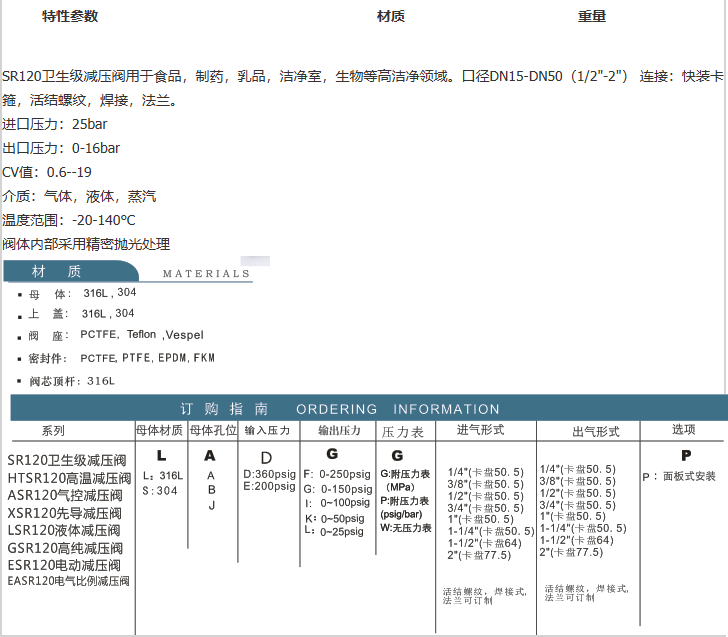Click the MATERIALS heading text
728x637 pixels.
[x=206, y=273]
